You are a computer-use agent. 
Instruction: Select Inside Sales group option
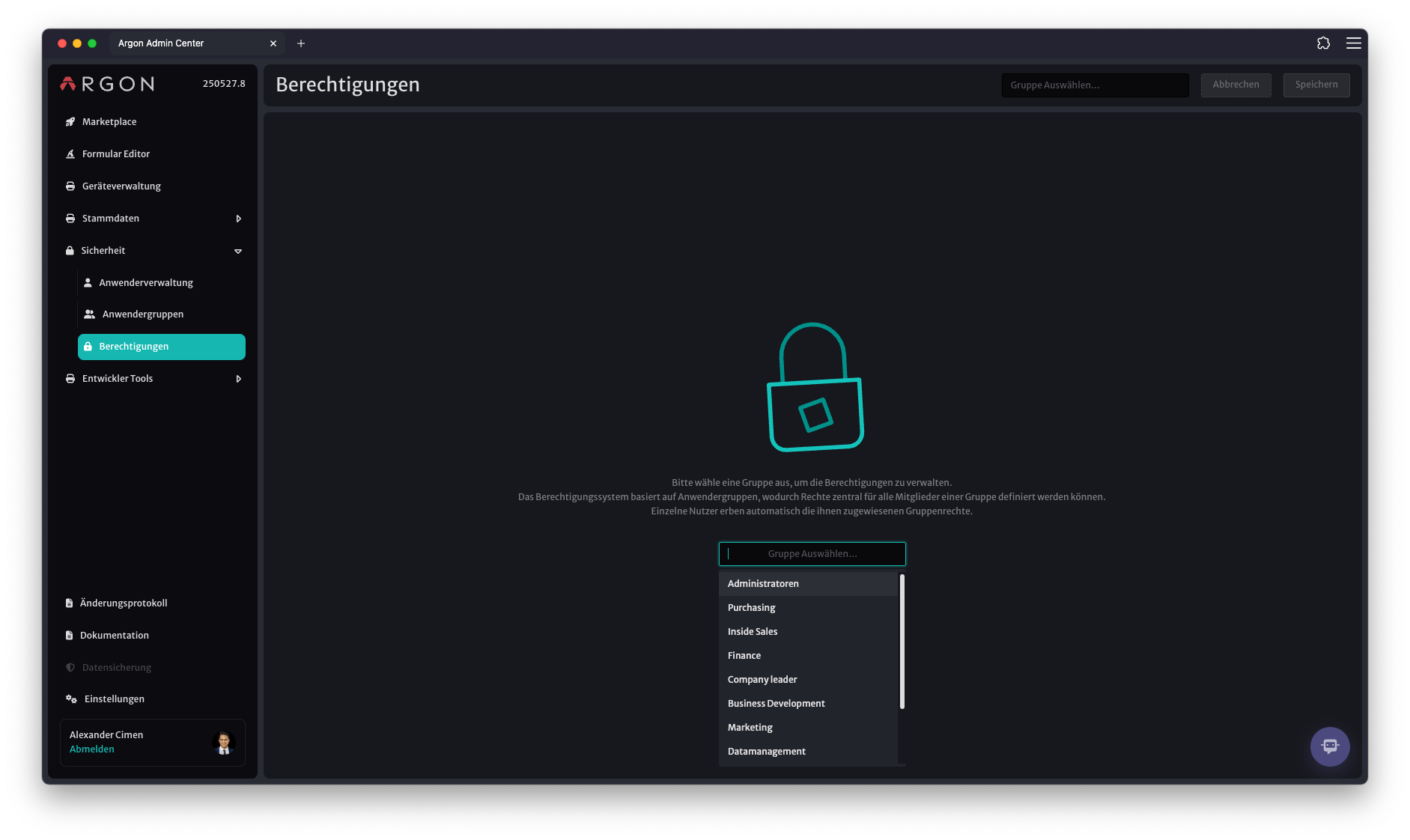click(x=808, y=632)
